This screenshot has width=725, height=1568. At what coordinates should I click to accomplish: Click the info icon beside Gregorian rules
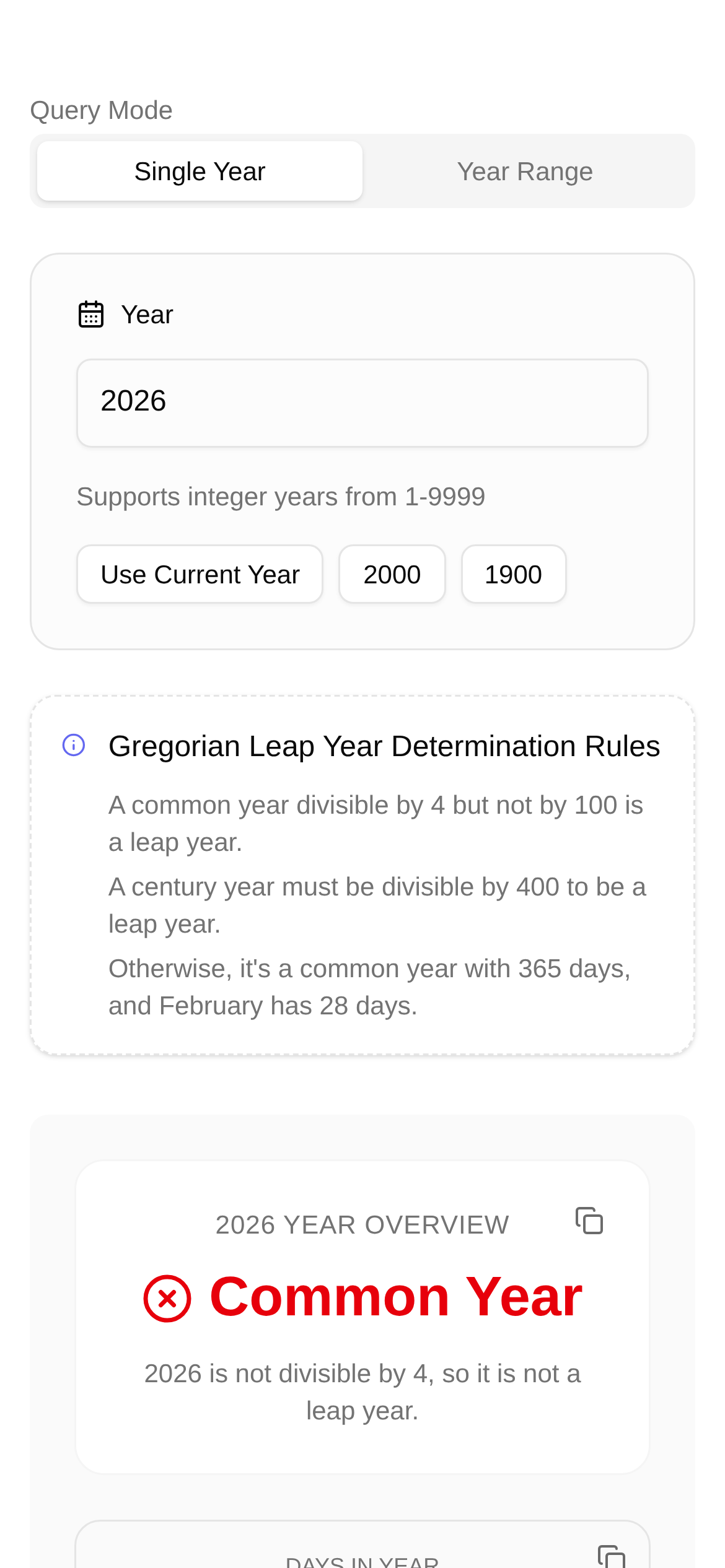click(74, 745)
